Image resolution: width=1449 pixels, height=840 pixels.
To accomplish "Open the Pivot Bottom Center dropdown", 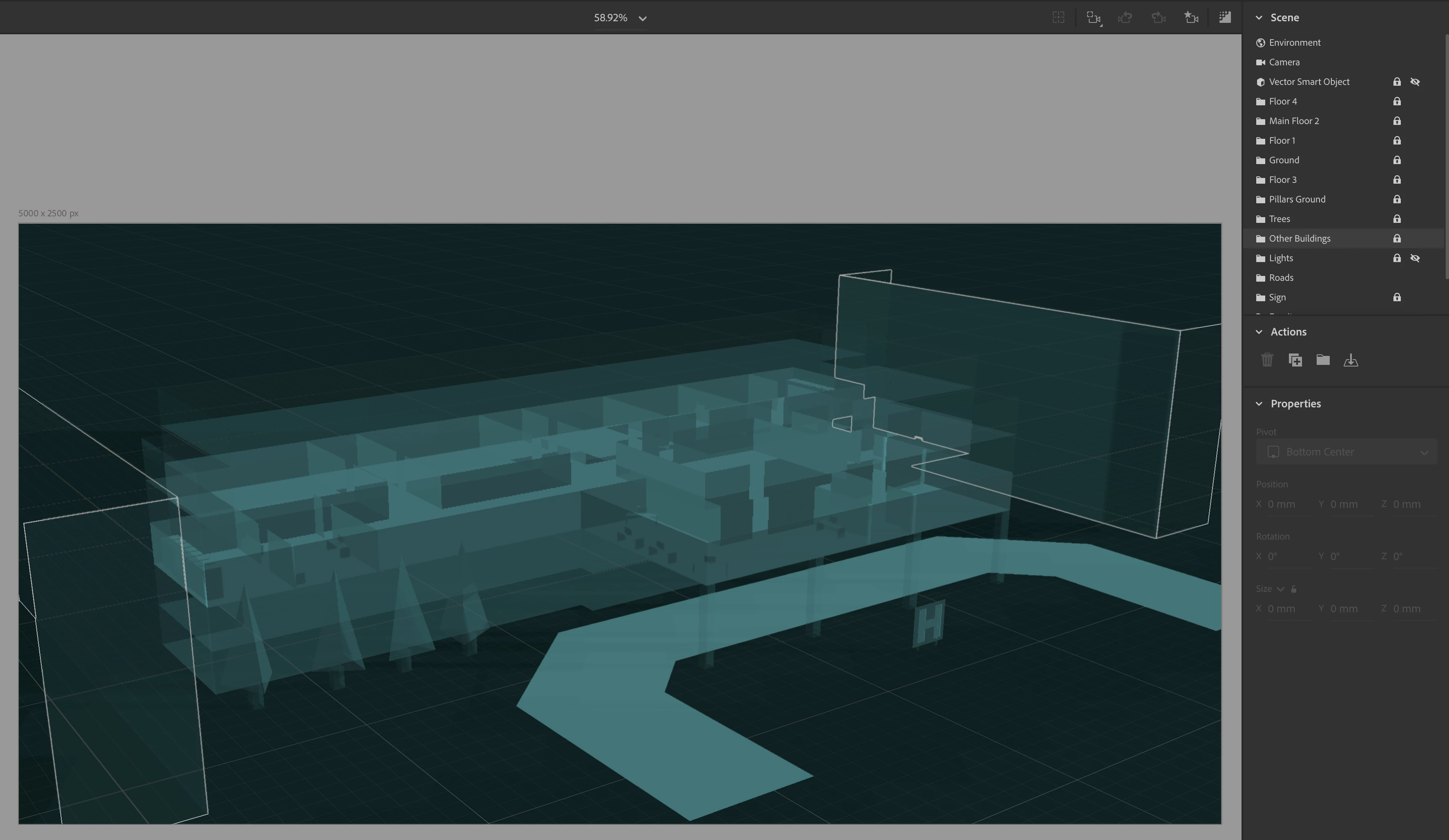I will coord(1346,452).
